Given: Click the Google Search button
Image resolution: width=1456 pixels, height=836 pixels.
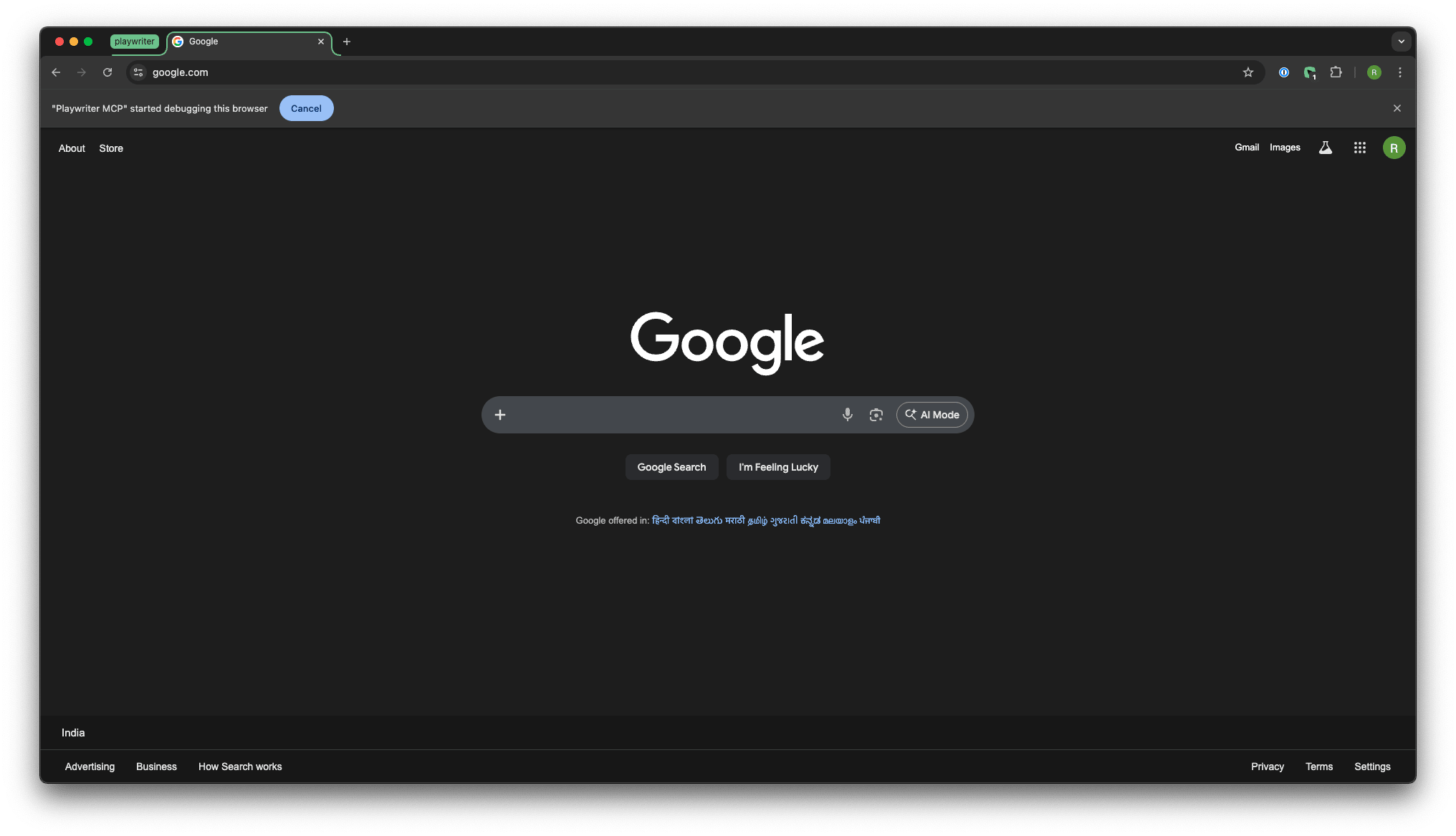Looking at the screenshot, I should coord(671,467).
